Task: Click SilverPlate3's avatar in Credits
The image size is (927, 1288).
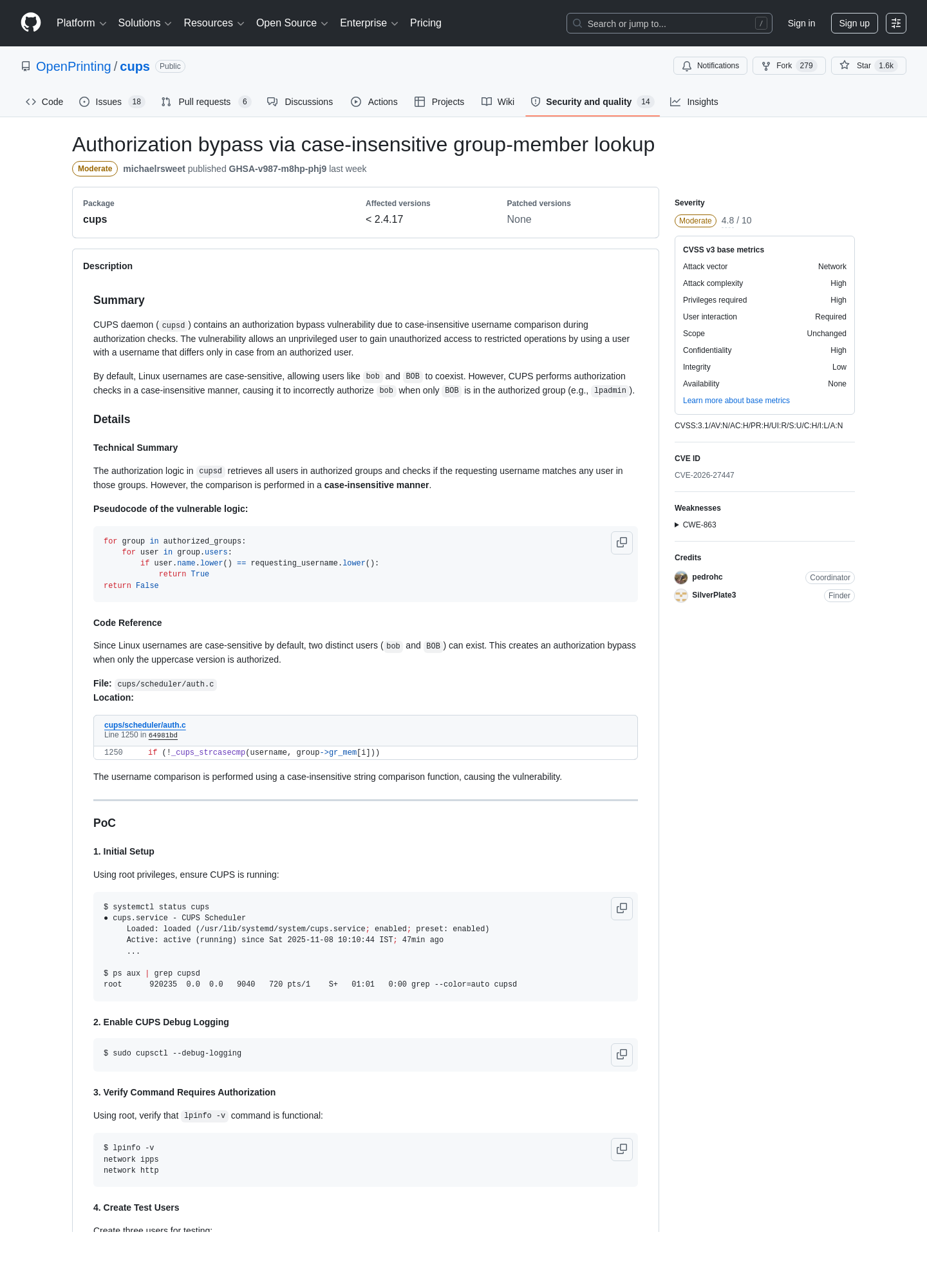Action: [681, 596]
